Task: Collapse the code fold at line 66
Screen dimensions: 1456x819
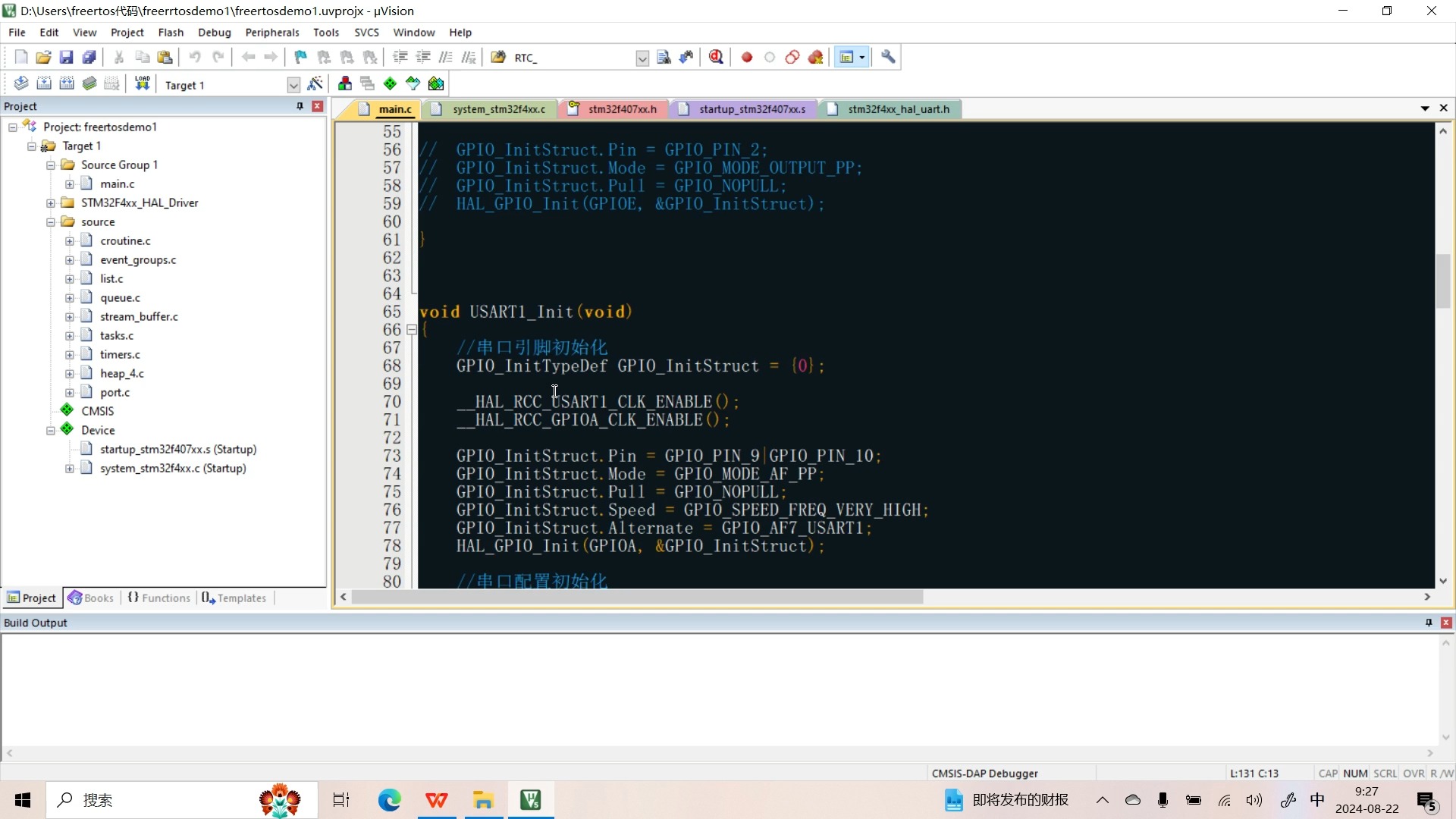Action: 412,330
